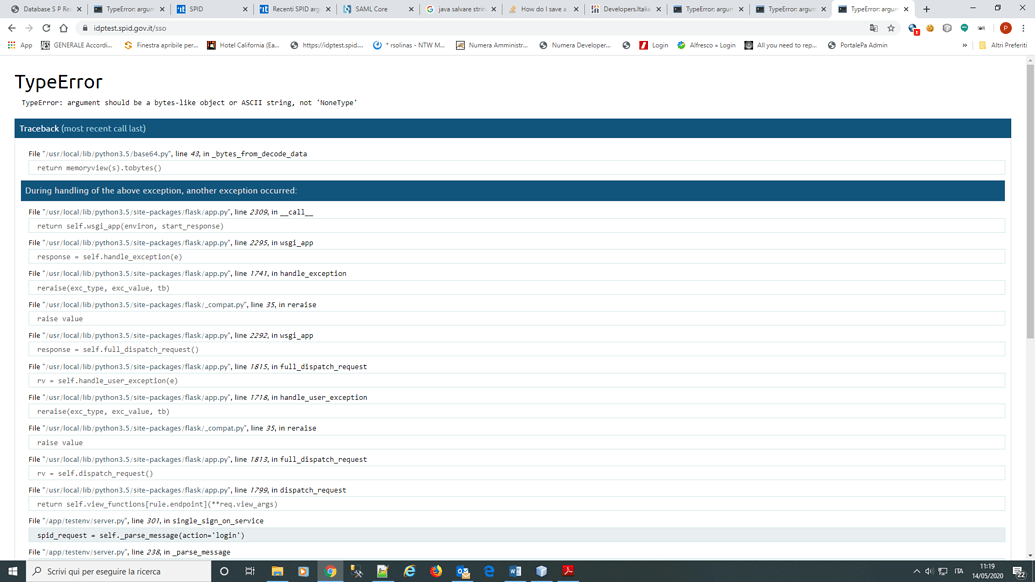Open the Windows Start menu

tap(13, 571)
